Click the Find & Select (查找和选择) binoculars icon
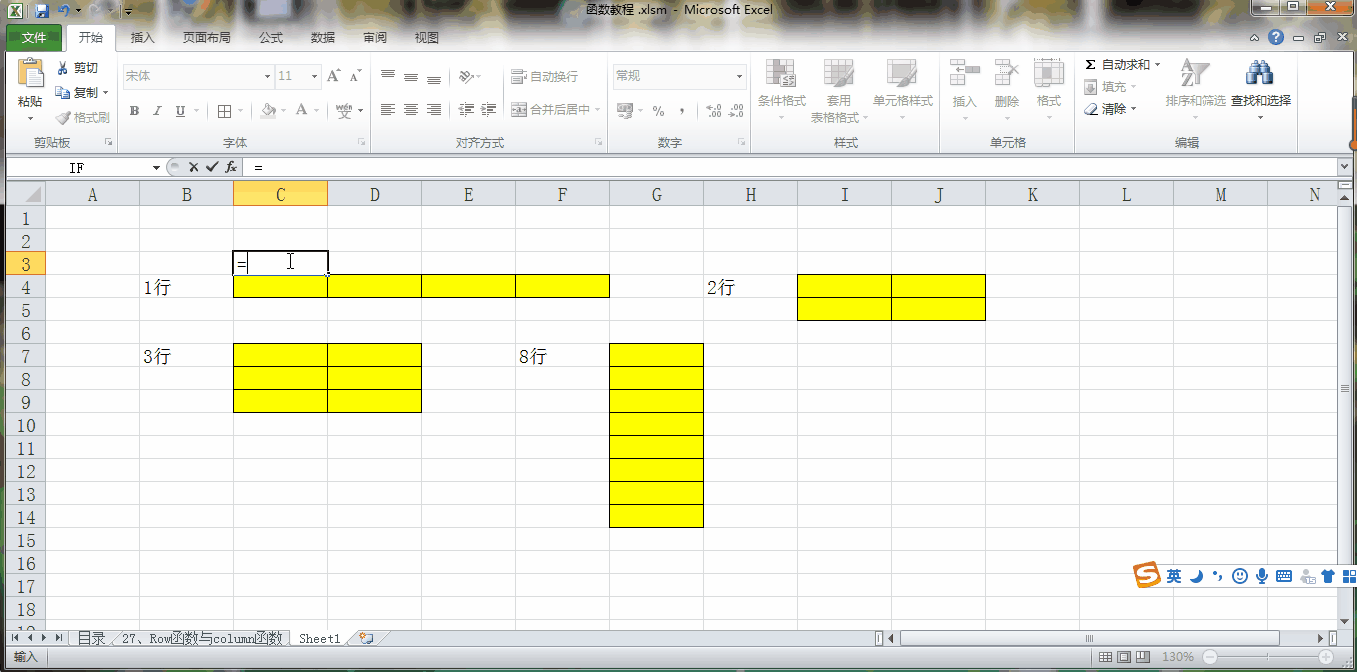 pos(1259,72)
